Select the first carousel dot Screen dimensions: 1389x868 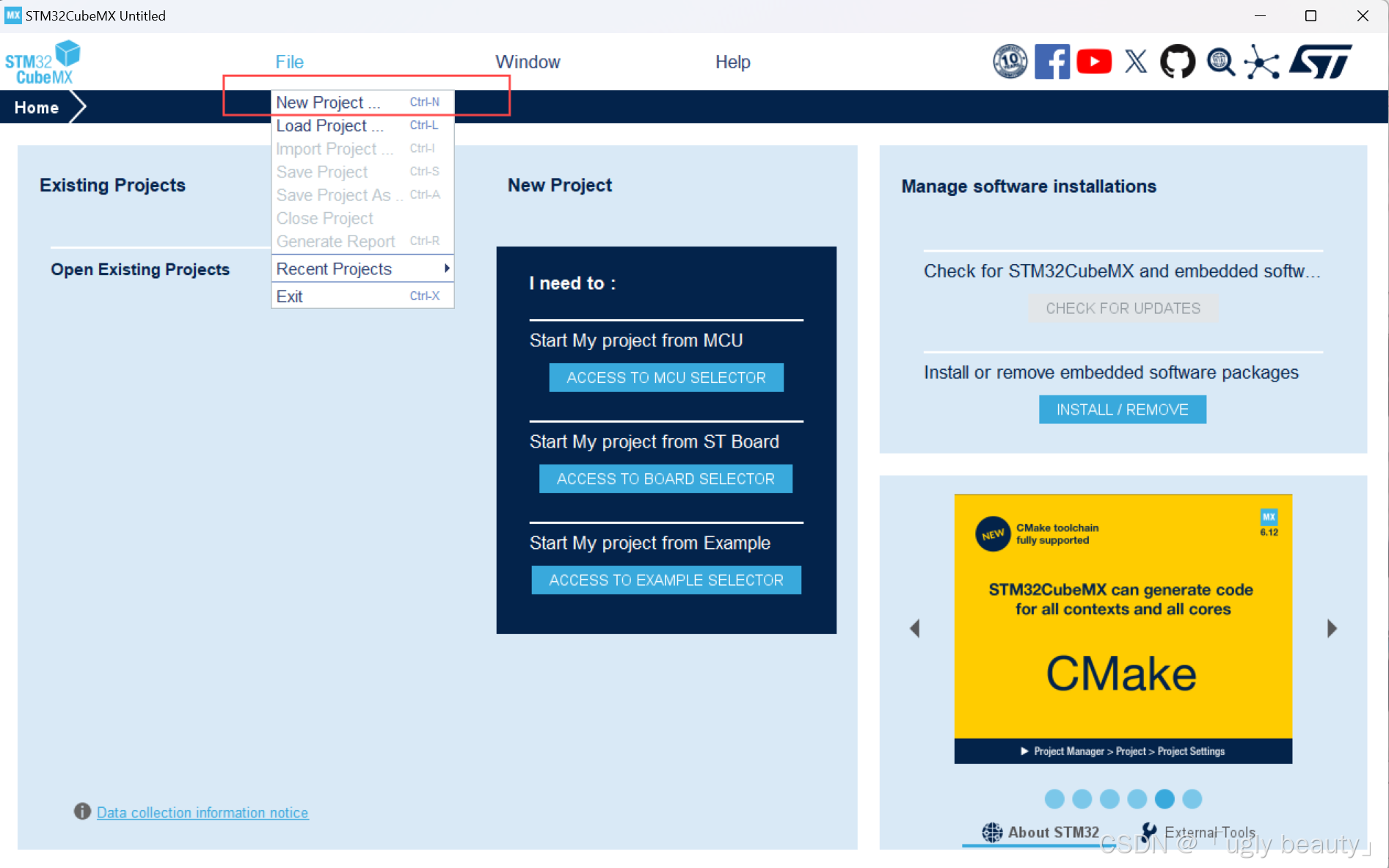(x=1054, y=798)
